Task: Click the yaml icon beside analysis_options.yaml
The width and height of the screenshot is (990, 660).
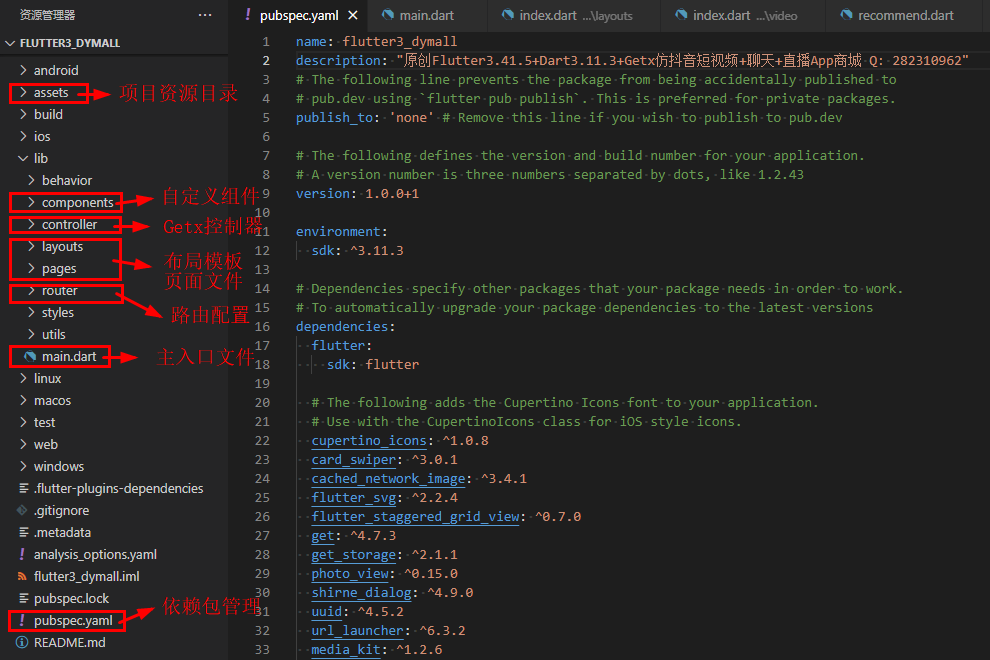Action: pyautogui.click(x=22, y=554)
